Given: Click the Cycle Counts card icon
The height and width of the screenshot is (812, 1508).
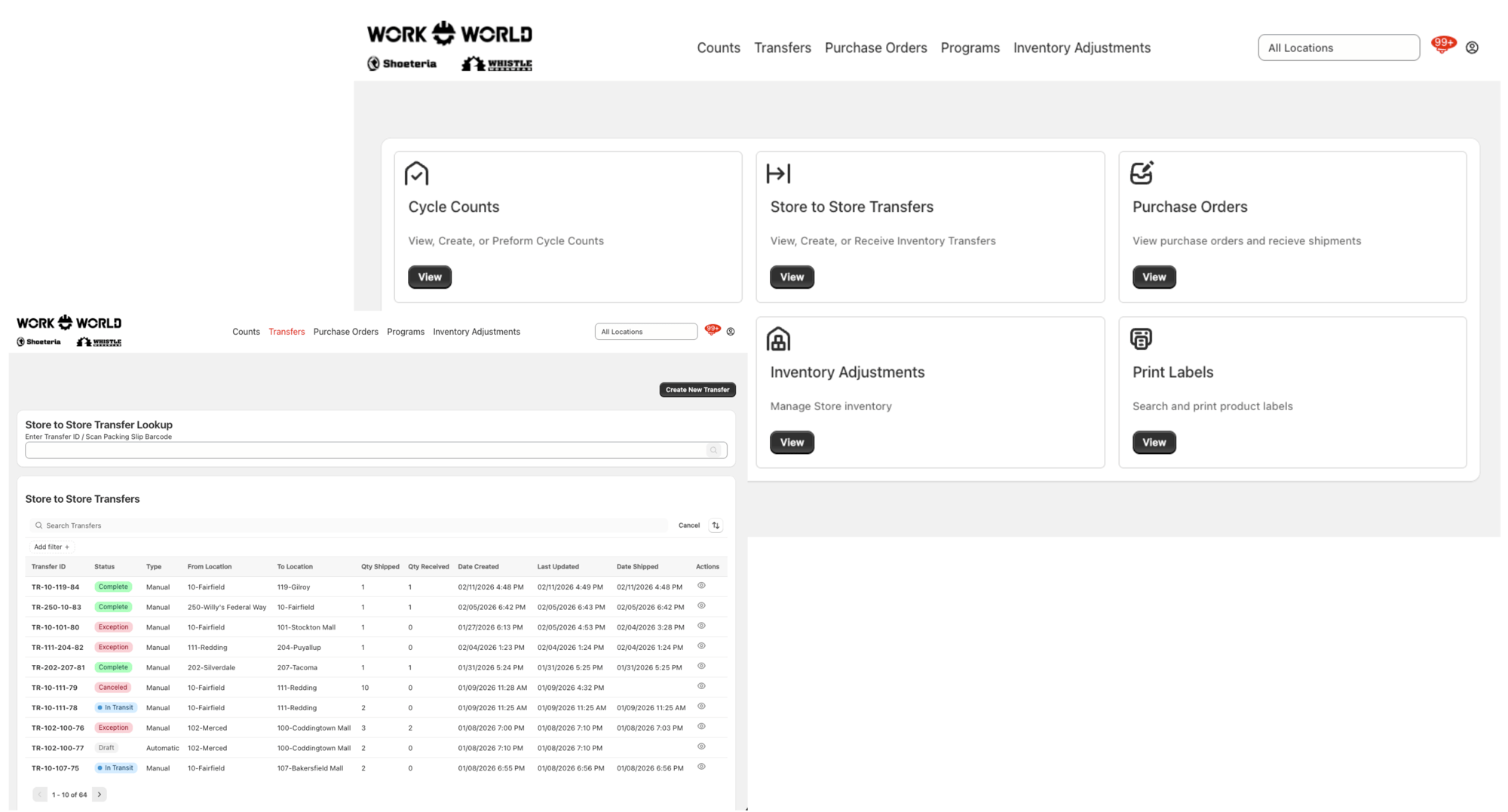Looking at the screenshot, I should [x=416, y=173].
